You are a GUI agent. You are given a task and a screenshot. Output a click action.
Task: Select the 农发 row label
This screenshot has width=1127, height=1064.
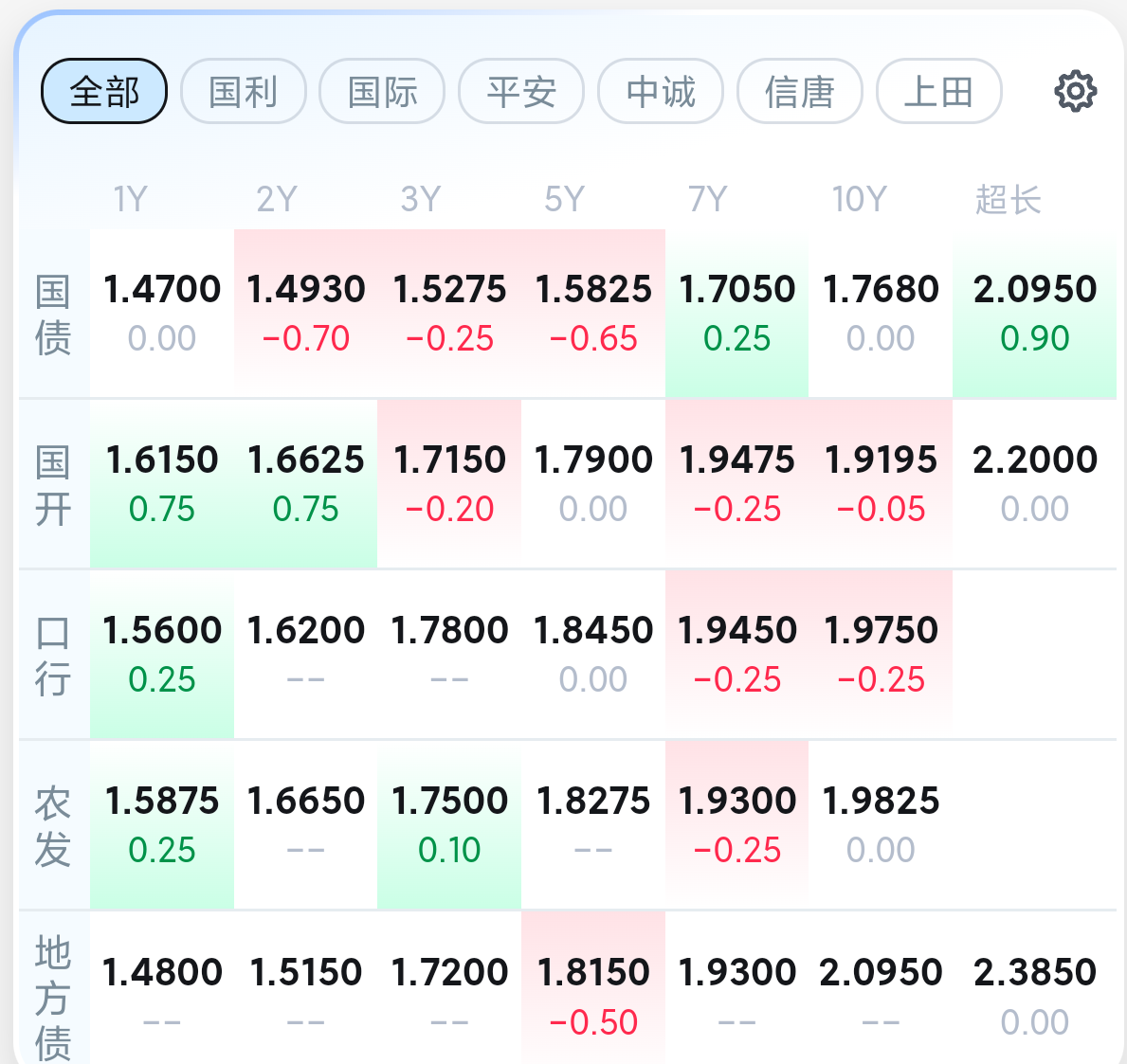click(x=53, y=825)
